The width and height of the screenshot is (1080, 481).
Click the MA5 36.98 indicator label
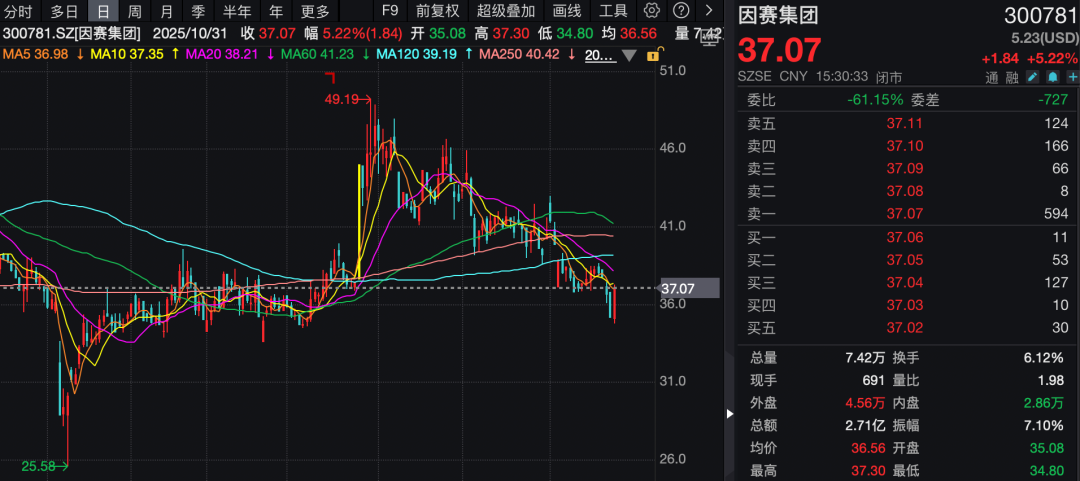point(35,54)
